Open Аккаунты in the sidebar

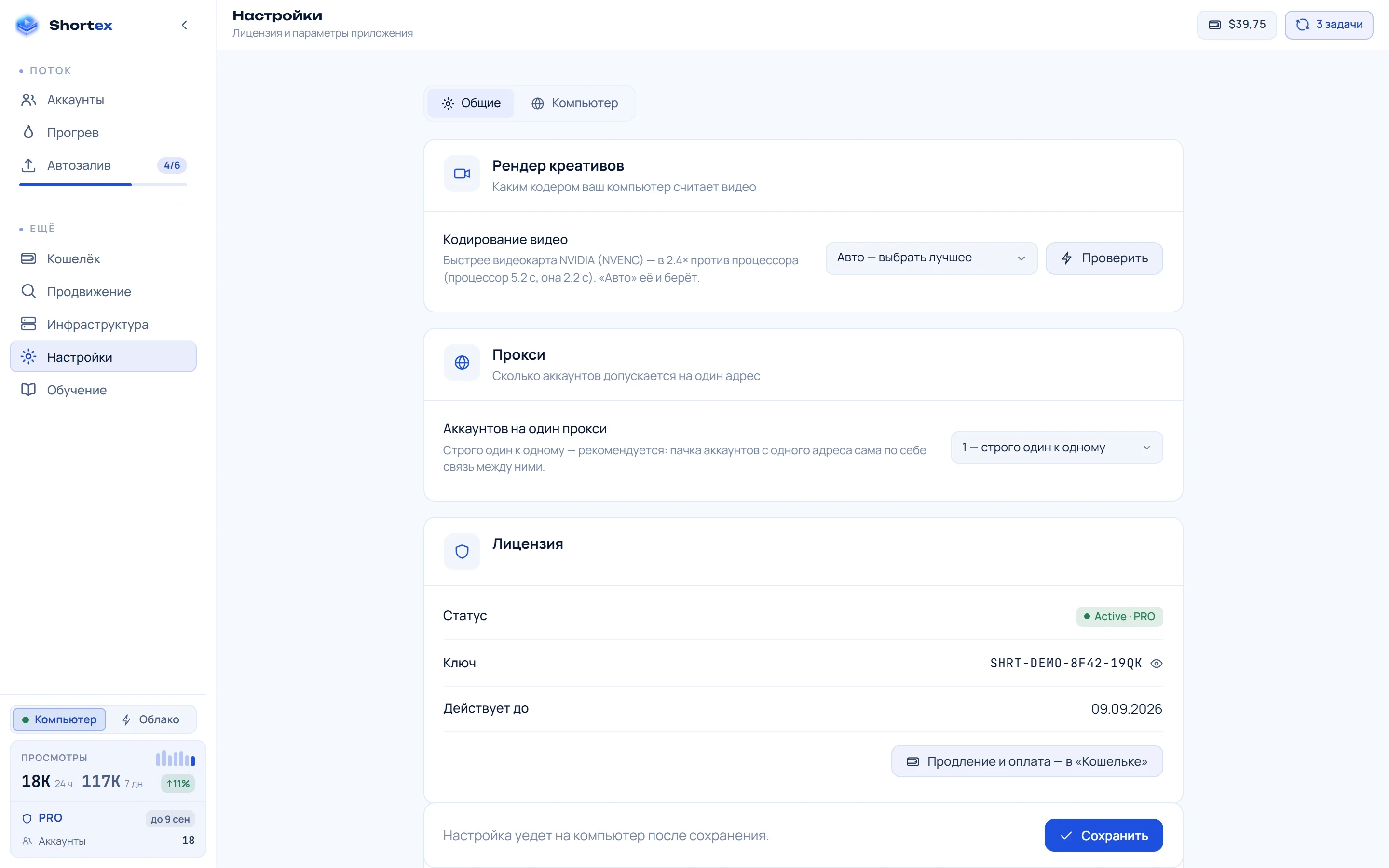[103, 100]
